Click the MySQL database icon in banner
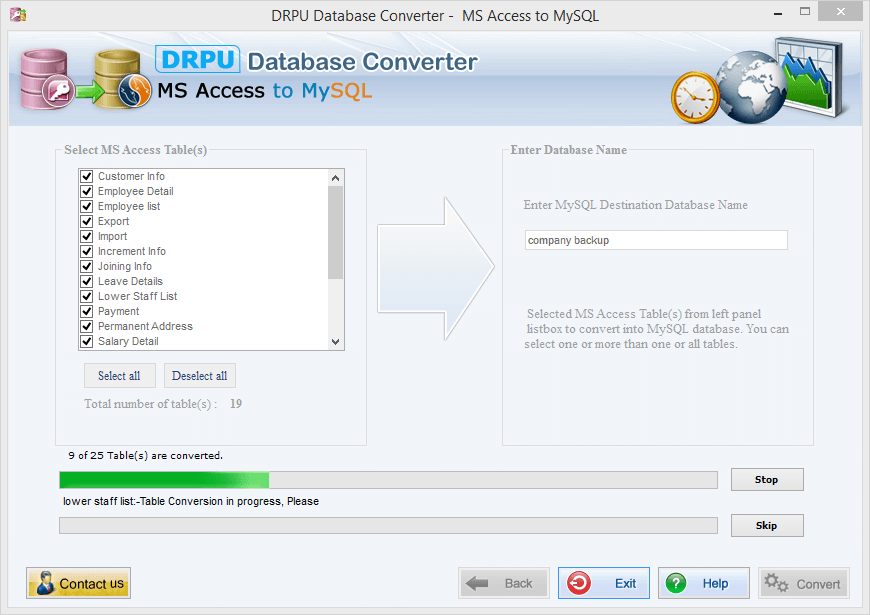Image resolution: width=870 pixels, height=615 pixels. coord(123,79)
